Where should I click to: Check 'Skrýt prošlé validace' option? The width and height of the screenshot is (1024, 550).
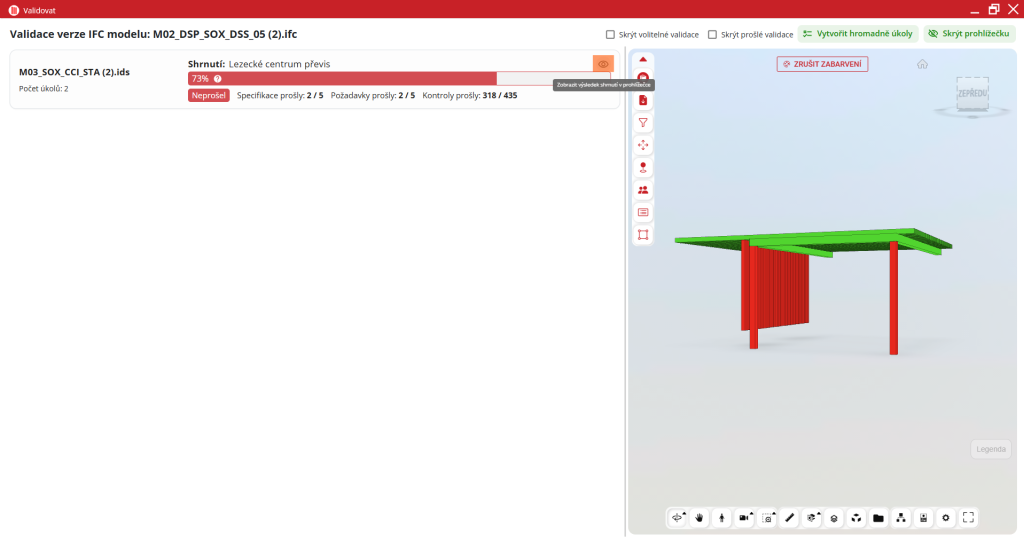pyautogui.click(x=712, y=34)
